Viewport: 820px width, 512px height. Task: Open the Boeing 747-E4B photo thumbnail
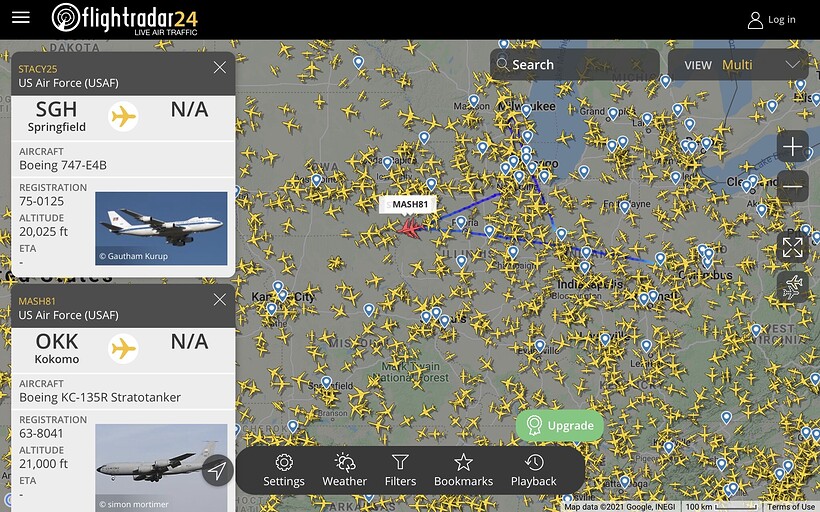click(161, 229)
